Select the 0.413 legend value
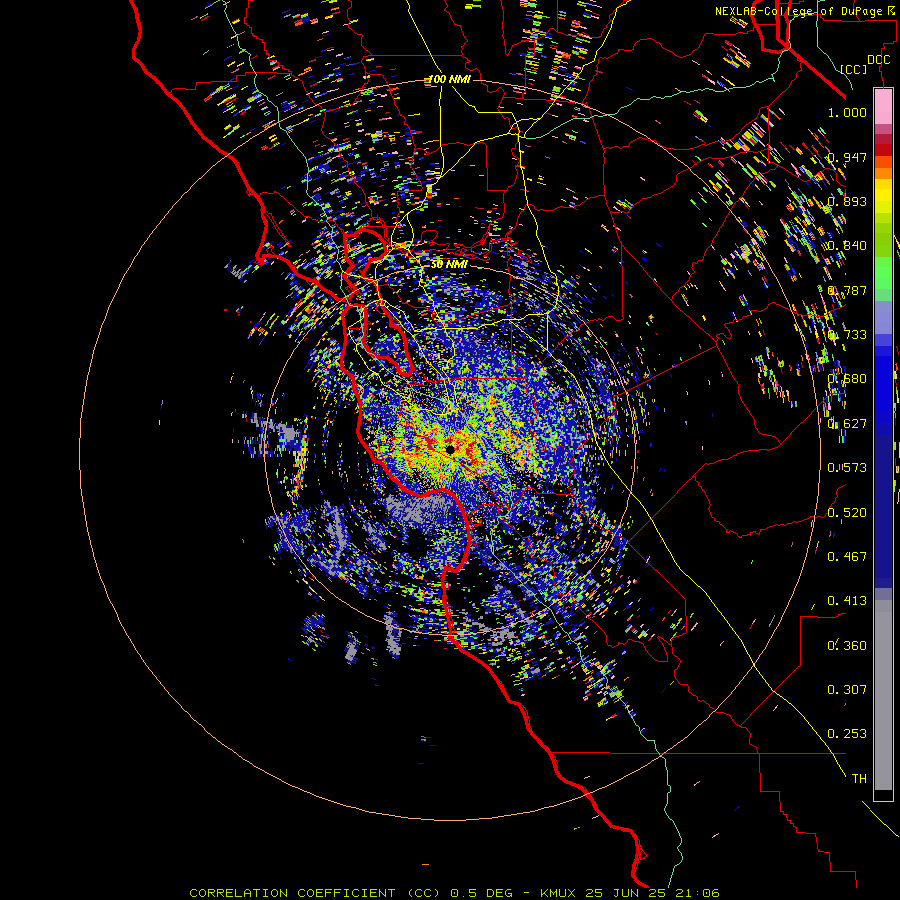The width and height of the screenshot is (900, 900). pos(847,601)
